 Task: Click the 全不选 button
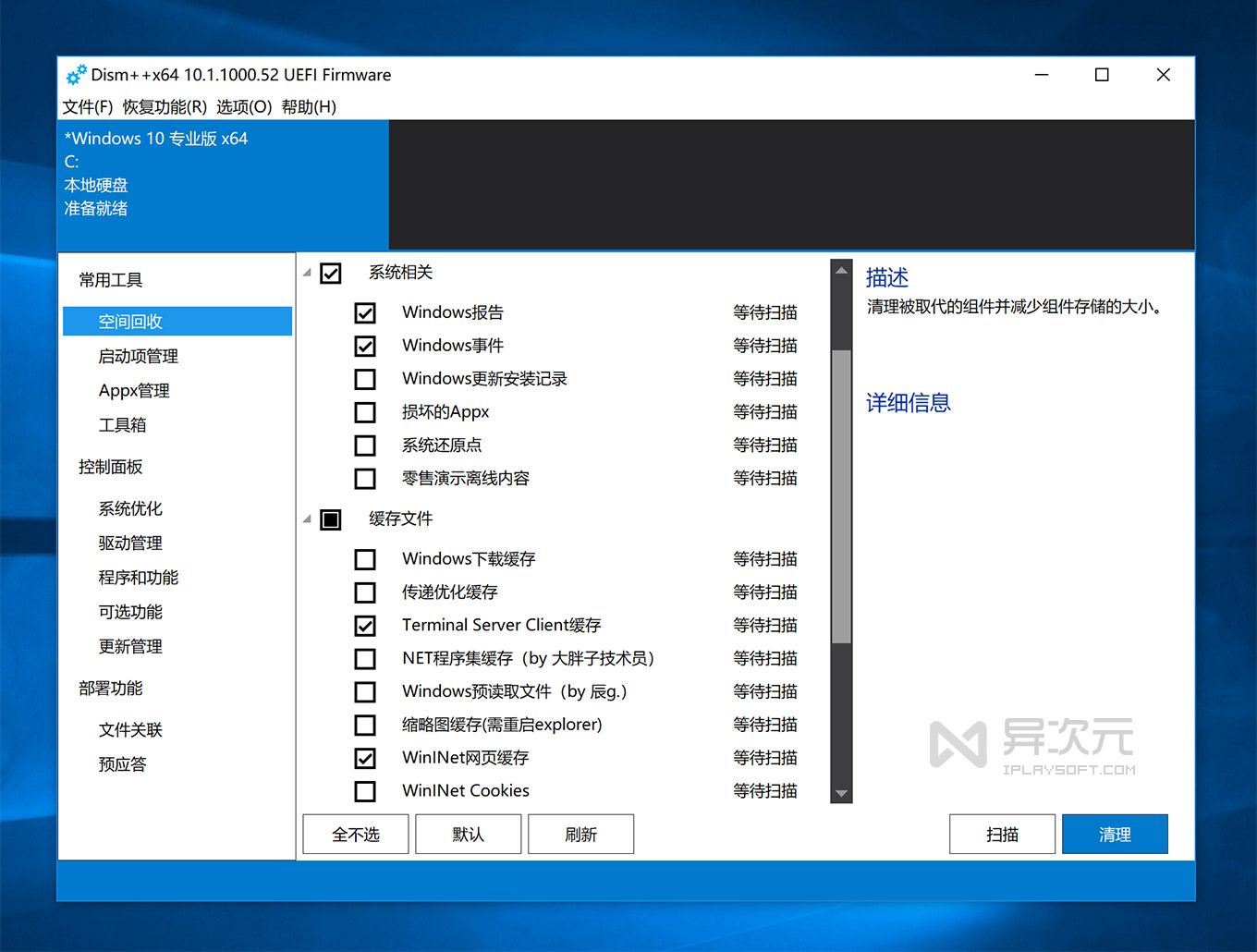(x=356, y=835)
